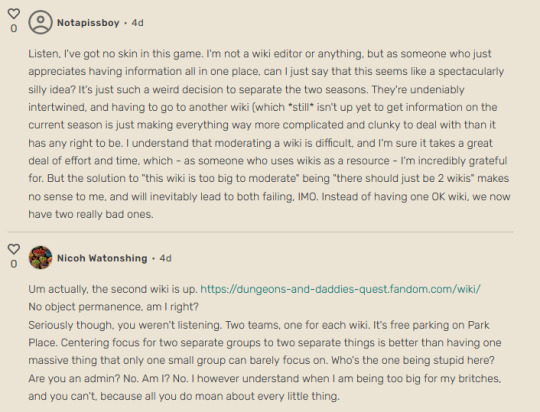Like Notapissboy's comment with the heart icon

click(x=14, y=14)
